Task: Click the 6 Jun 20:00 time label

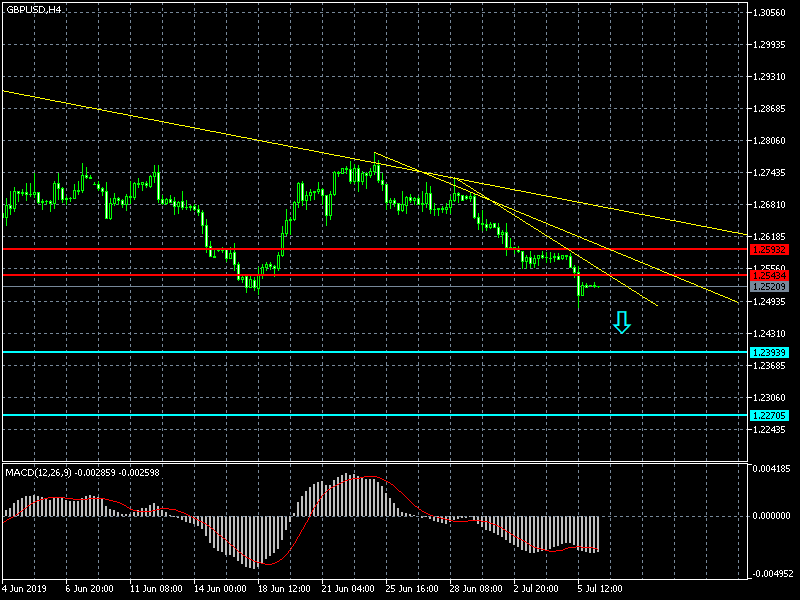Action: [89, 588]
